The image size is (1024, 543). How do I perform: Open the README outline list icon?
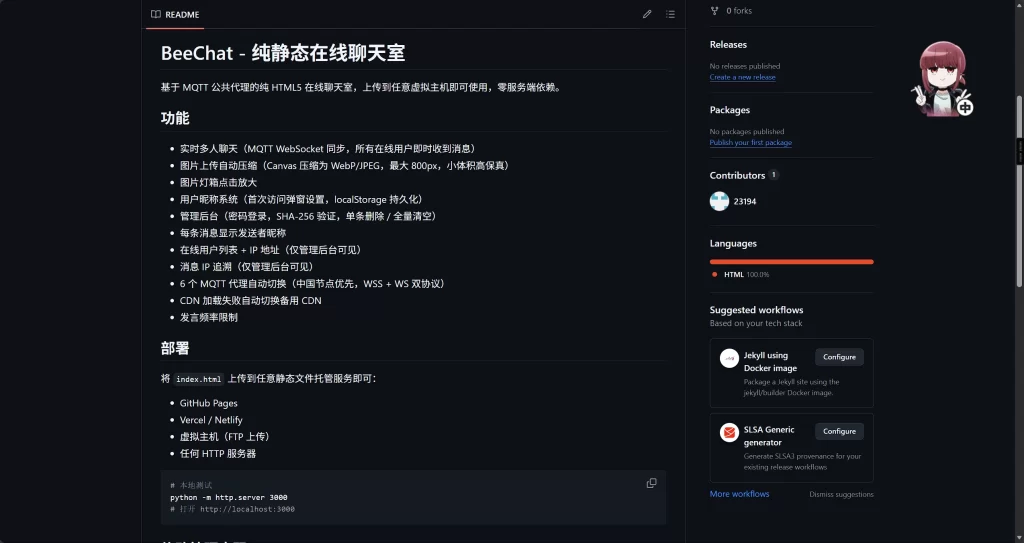pyautogui.click(x=670, y=14)
